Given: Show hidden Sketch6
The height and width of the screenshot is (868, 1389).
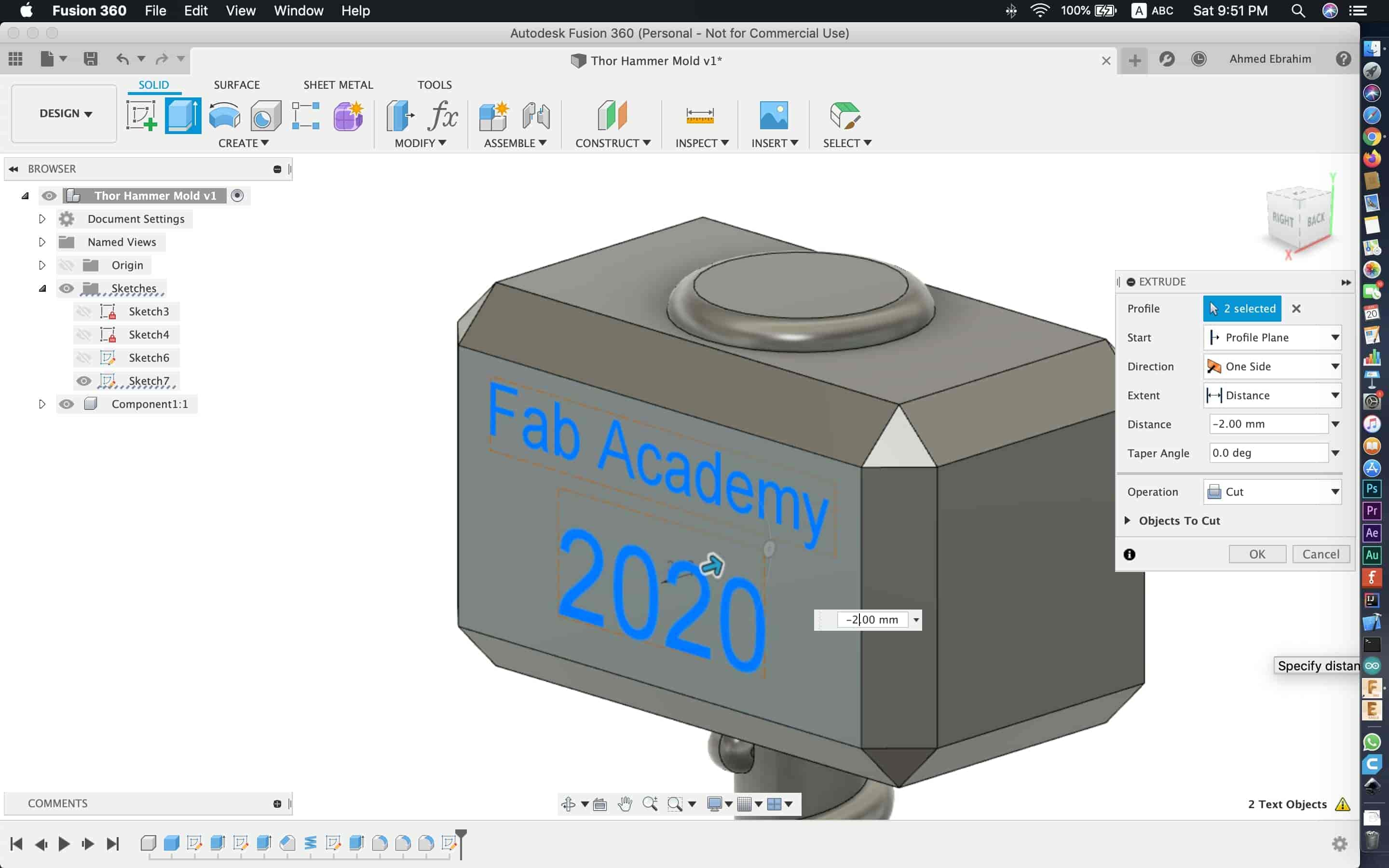Looking at the screenshot, I should (x=84, y=358).
